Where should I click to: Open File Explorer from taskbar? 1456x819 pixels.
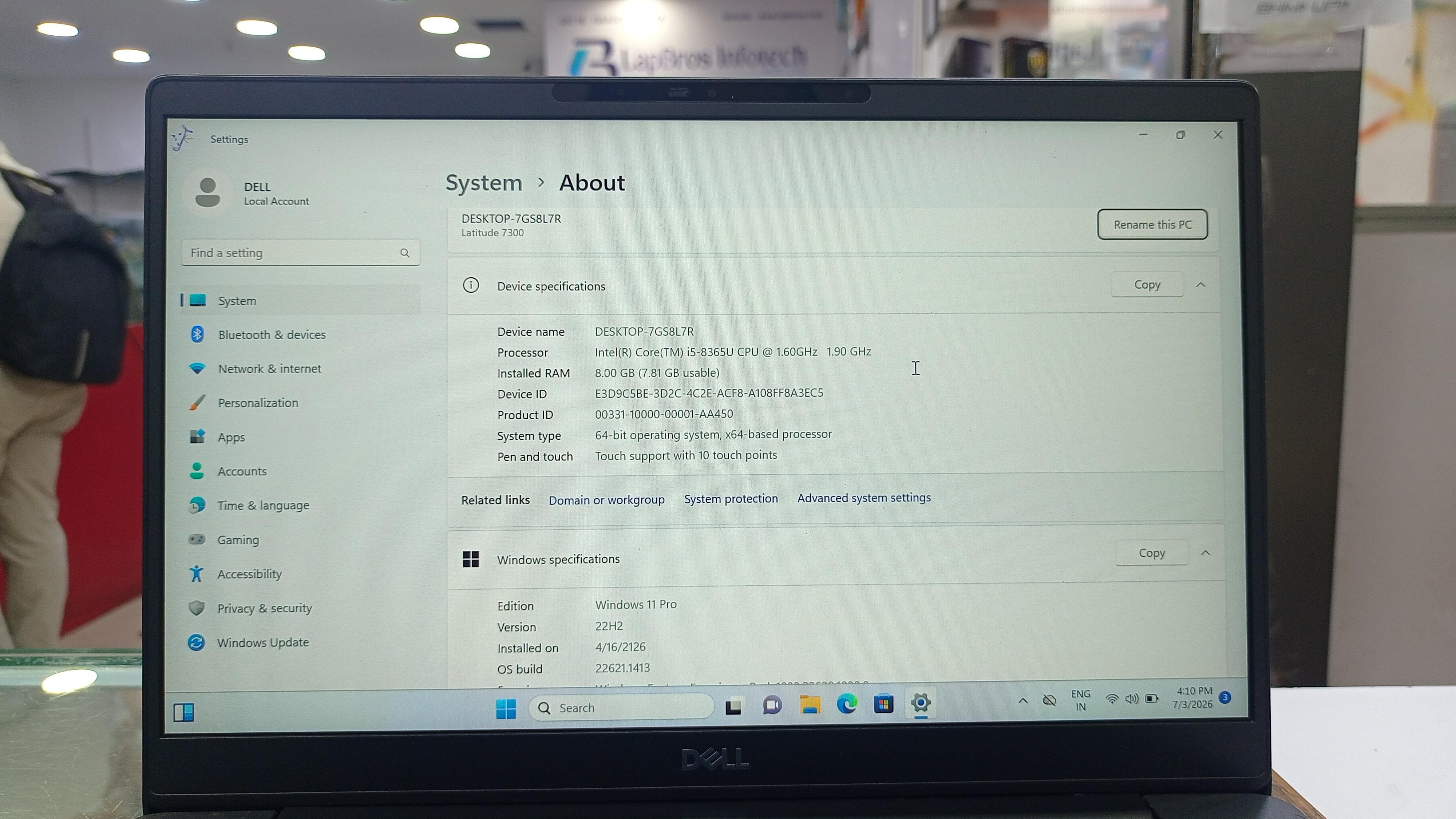(810, 705)
